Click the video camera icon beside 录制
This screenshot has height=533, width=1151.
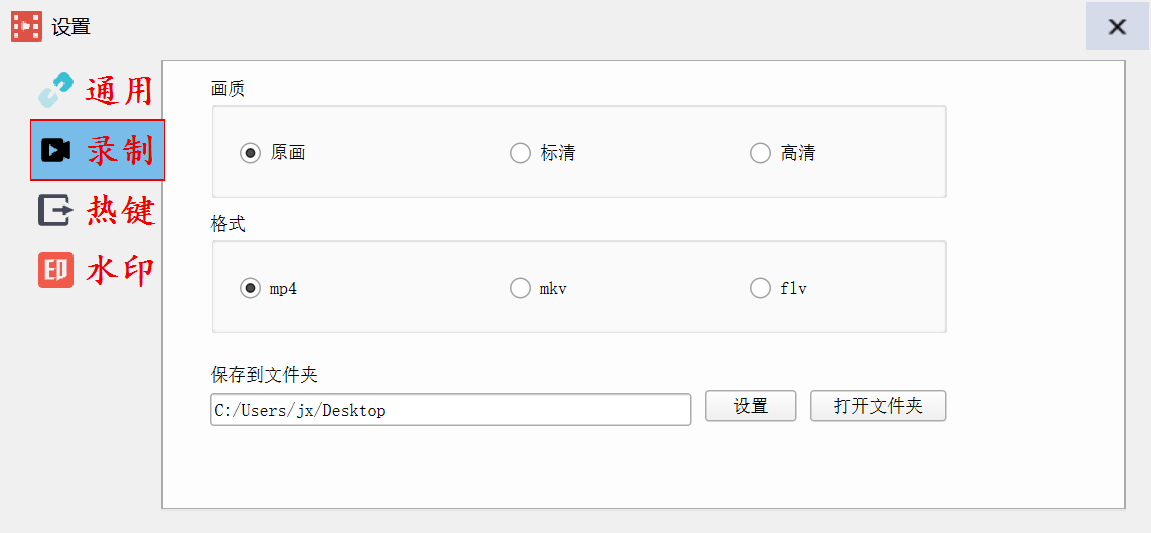tap(55, 150)
